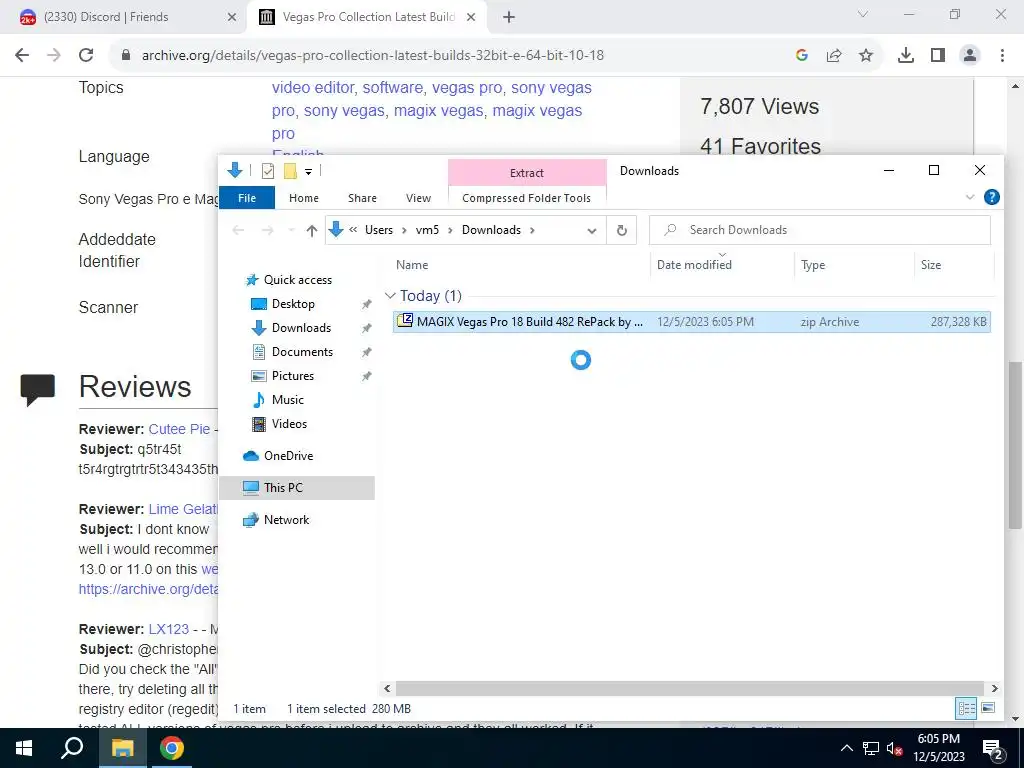Open Music in navigation pane
The width and height of the screenshot is (1024, 768).
[287, 400]
